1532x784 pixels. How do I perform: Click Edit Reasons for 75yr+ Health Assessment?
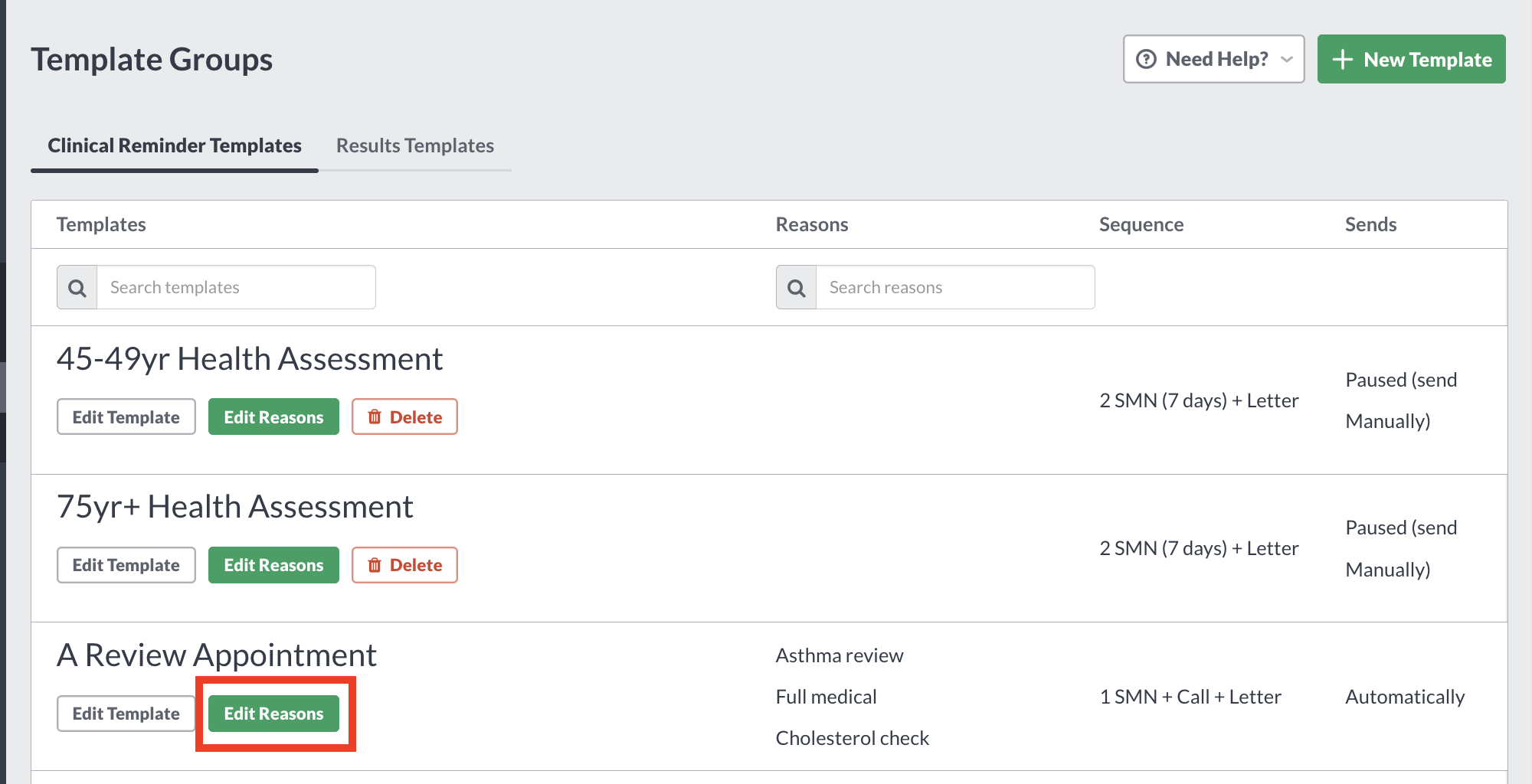pos(273,565)
